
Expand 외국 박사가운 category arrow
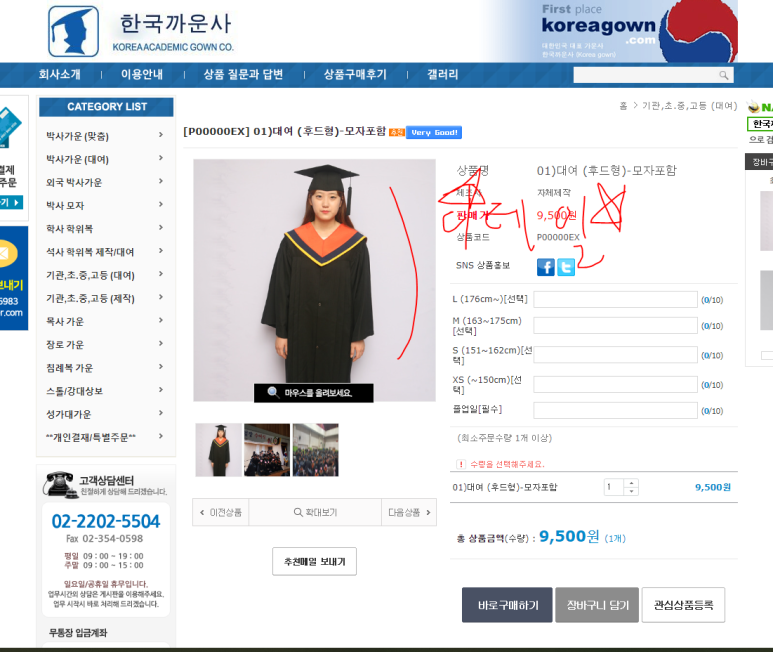(161, 181)
